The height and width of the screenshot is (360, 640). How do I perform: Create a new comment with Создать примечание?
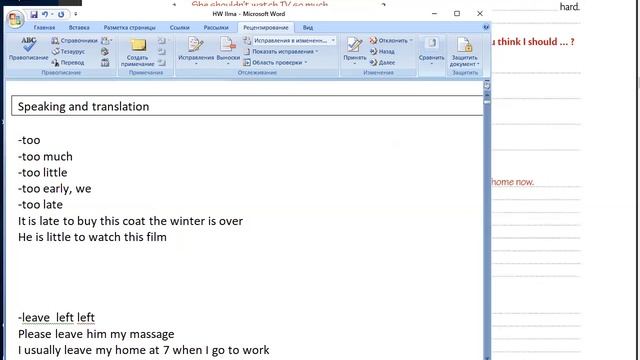tap(138, 52)
